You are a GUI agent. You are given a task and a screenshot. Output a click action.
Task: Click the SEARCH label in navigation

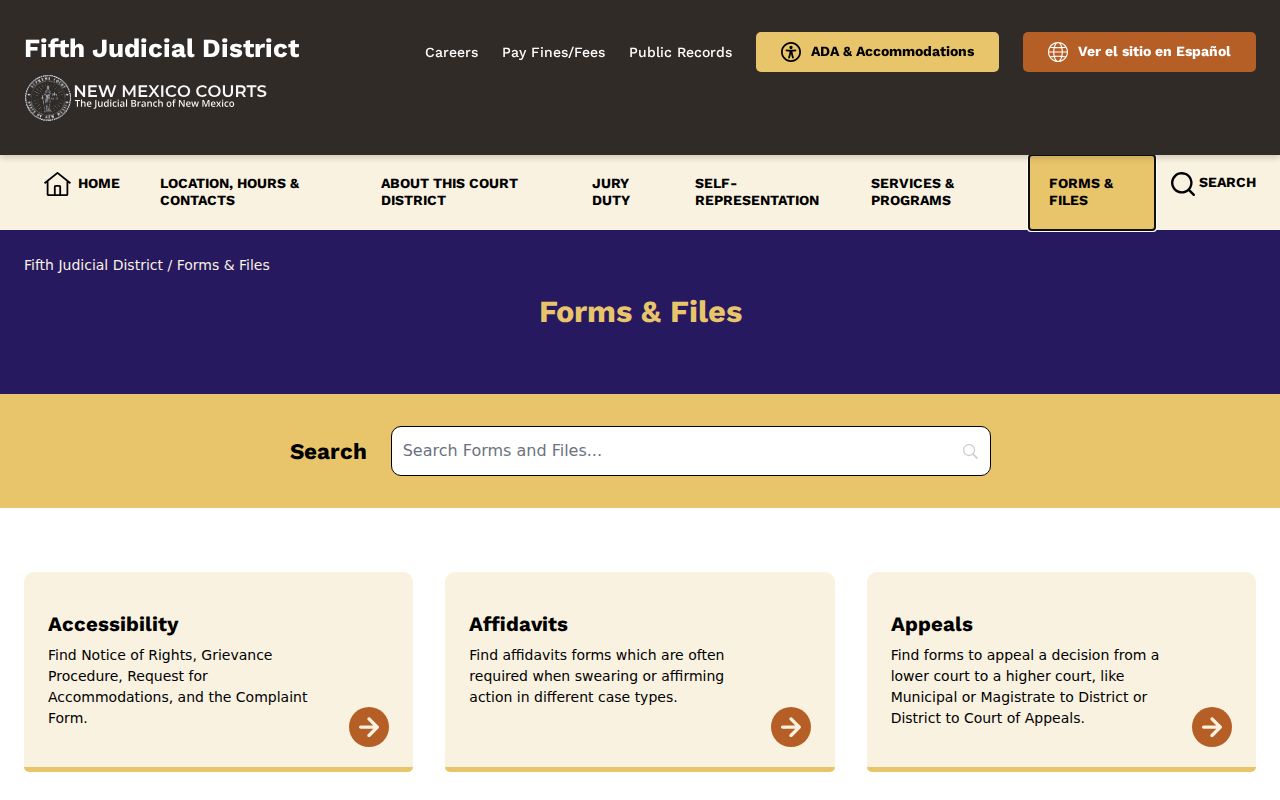click(x=1227, y=183)
